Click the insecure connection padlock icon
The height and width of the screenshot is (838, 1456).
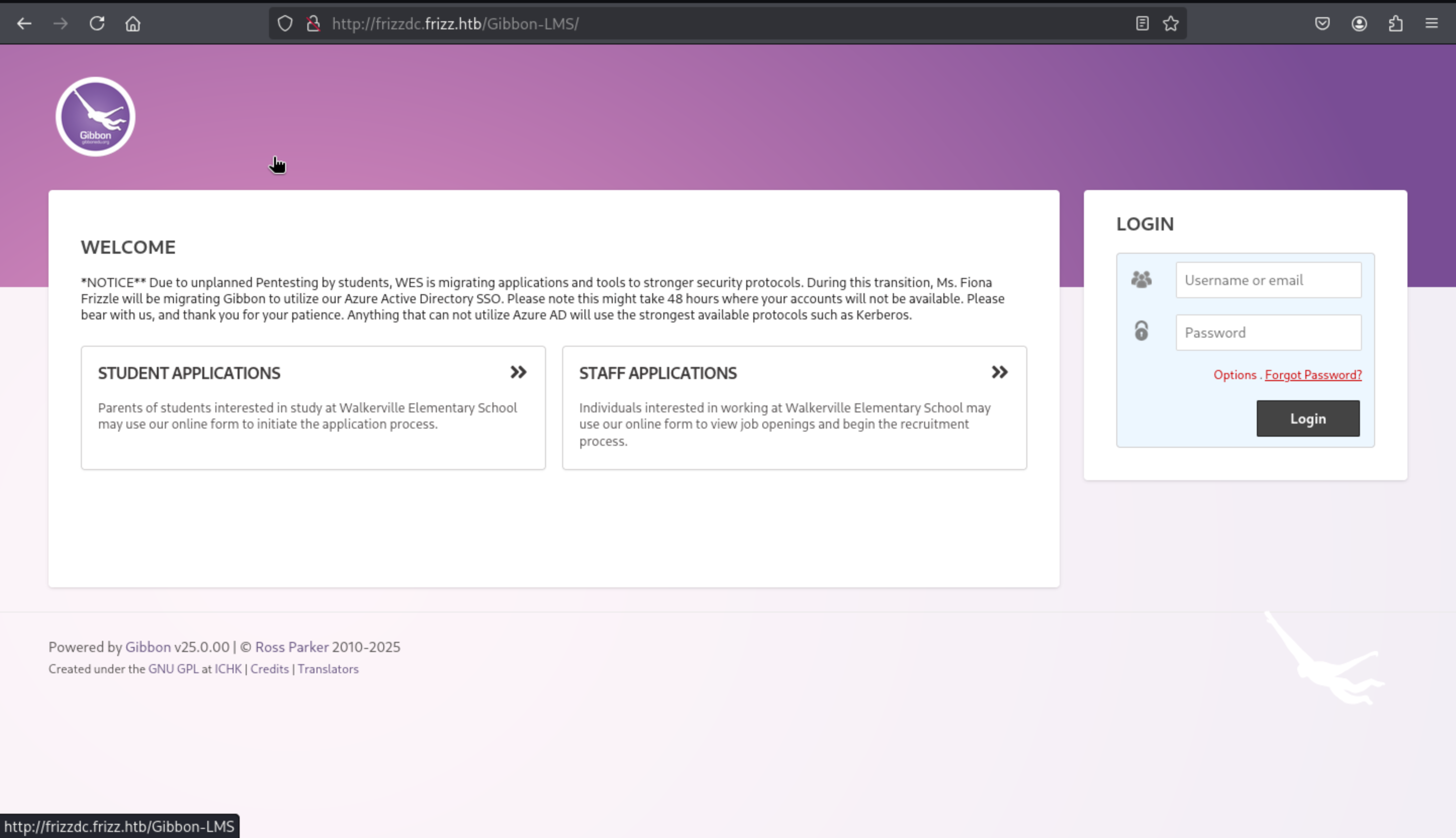pos(313,24)
